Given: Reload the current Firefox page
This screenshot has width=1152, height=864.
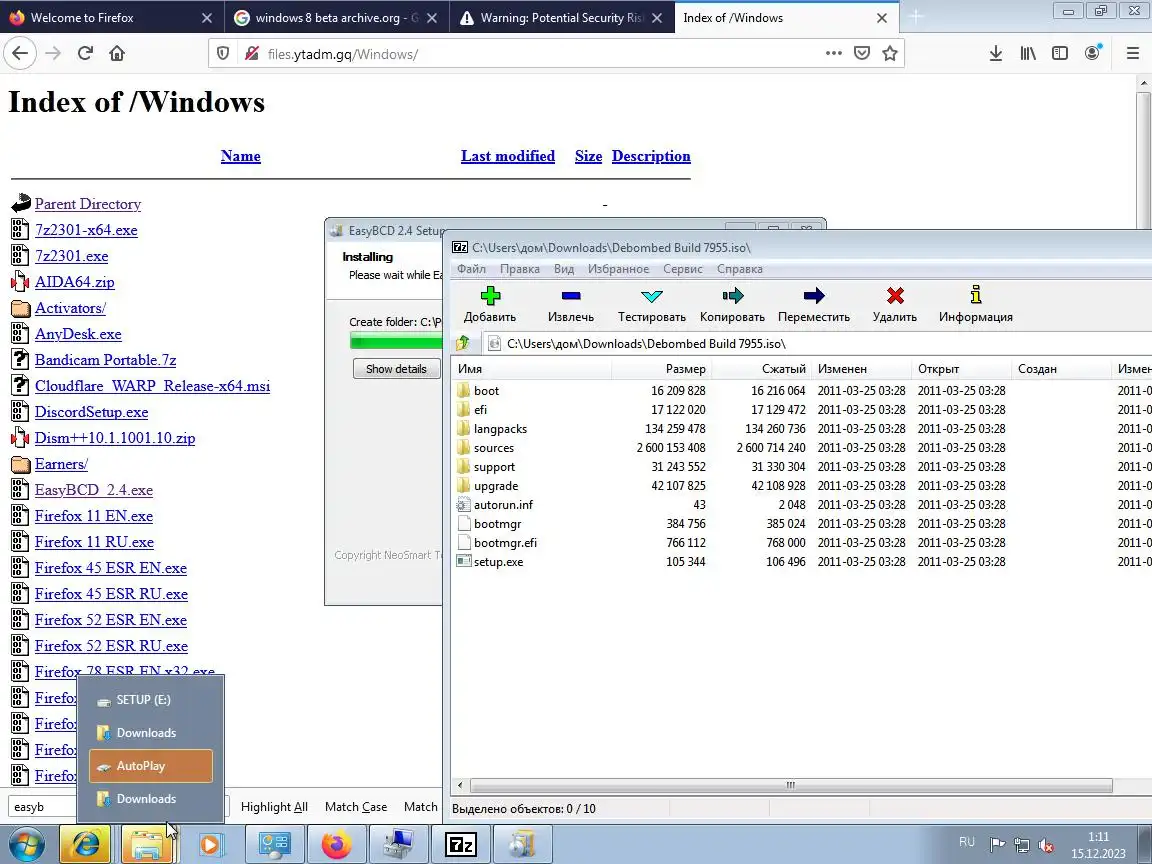Looking at the screenshot, I should tap(85, 53).
